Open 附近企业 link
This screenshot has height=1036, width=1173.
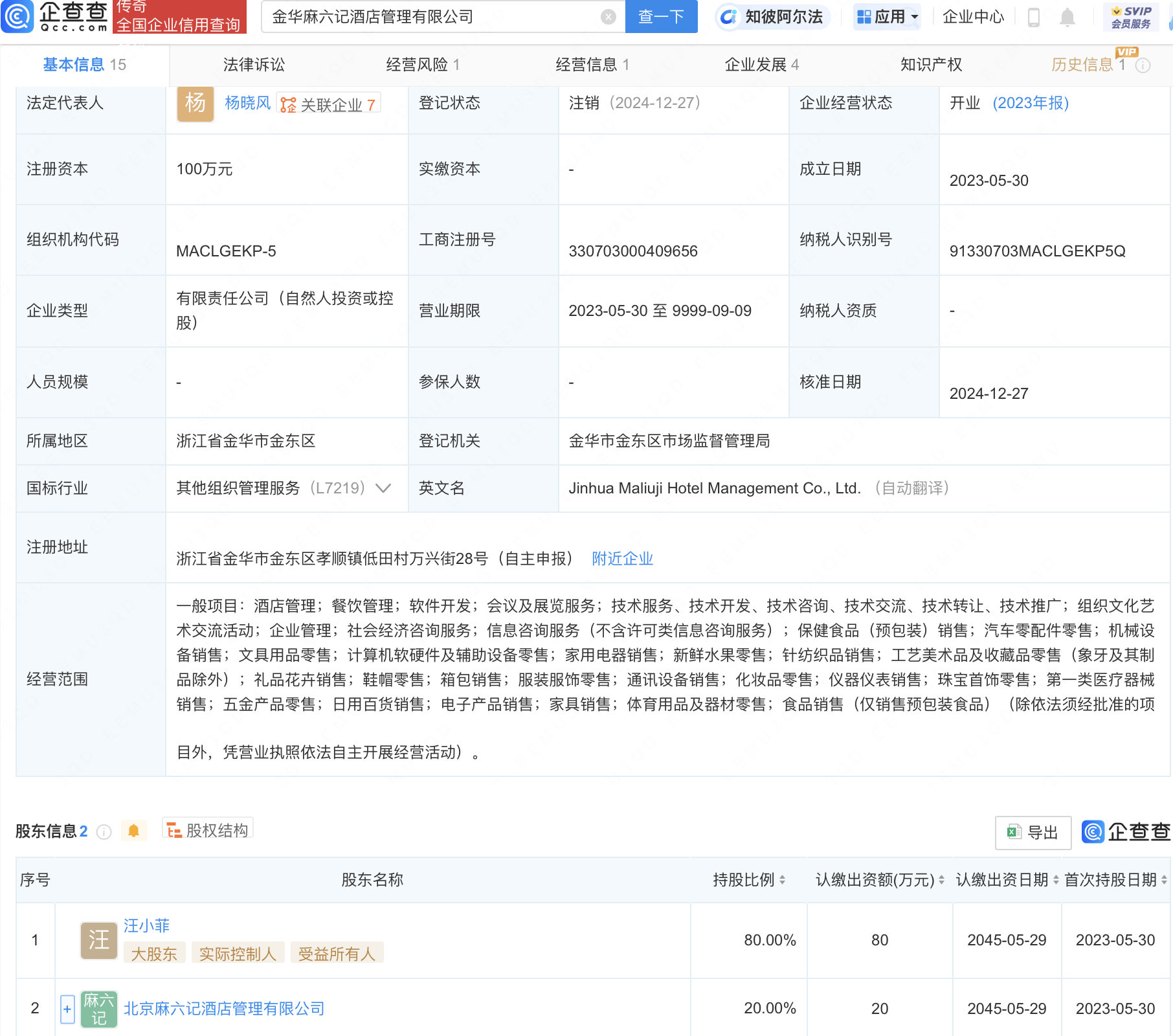click(x=622, y=559)
